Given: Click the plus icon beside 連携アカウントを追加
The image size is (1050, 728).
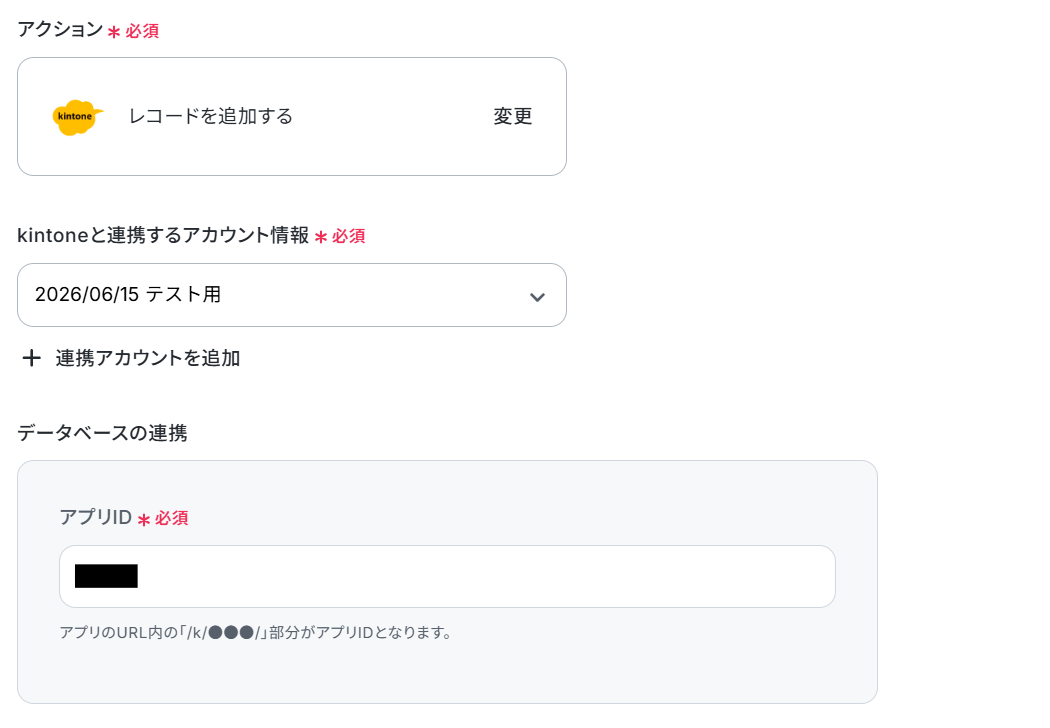Looking at the screenshot, I should click(x=31, y=358).
